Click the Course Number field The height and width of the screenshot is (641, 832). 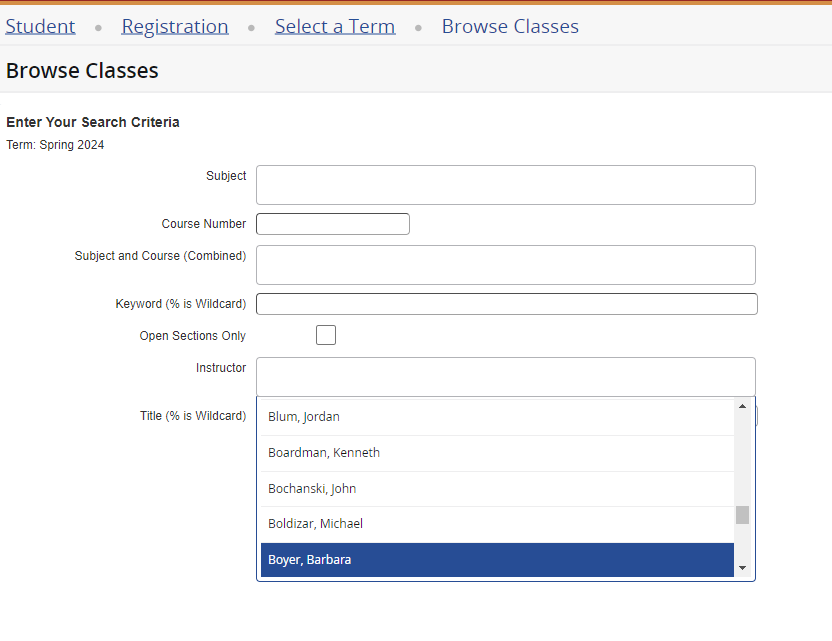point(333,224)
